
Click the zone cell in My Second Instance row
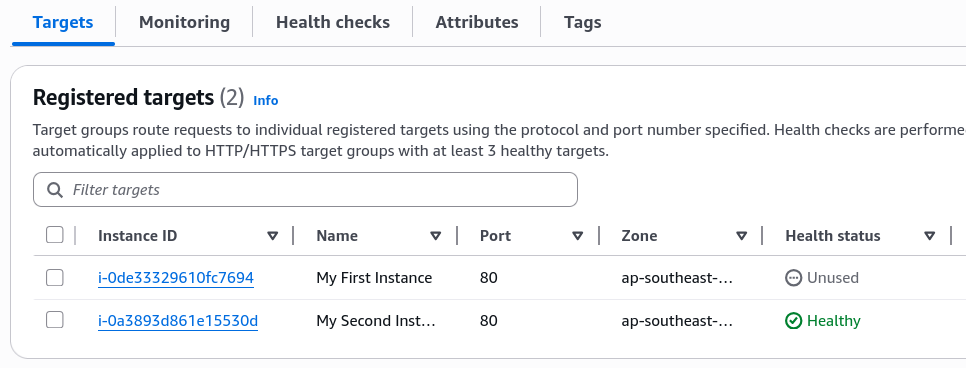coord(677,321)
